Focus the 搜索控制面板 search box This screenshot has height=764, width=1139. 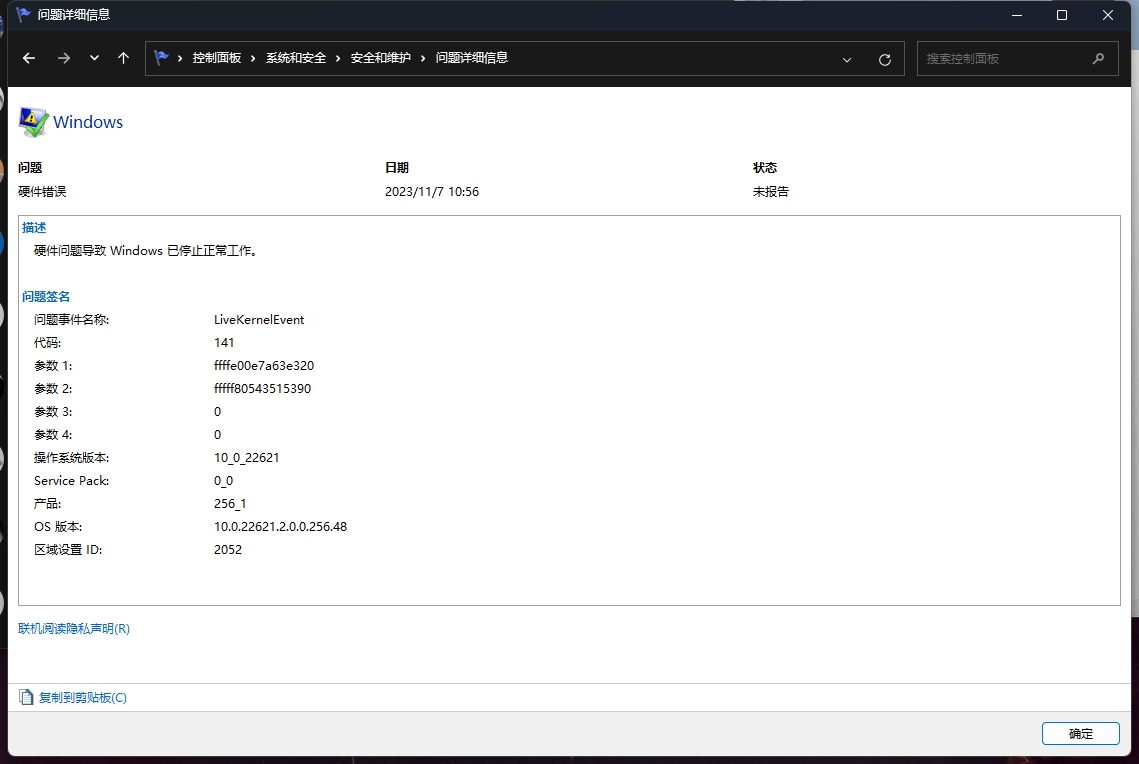click(x=1017, y=59)
